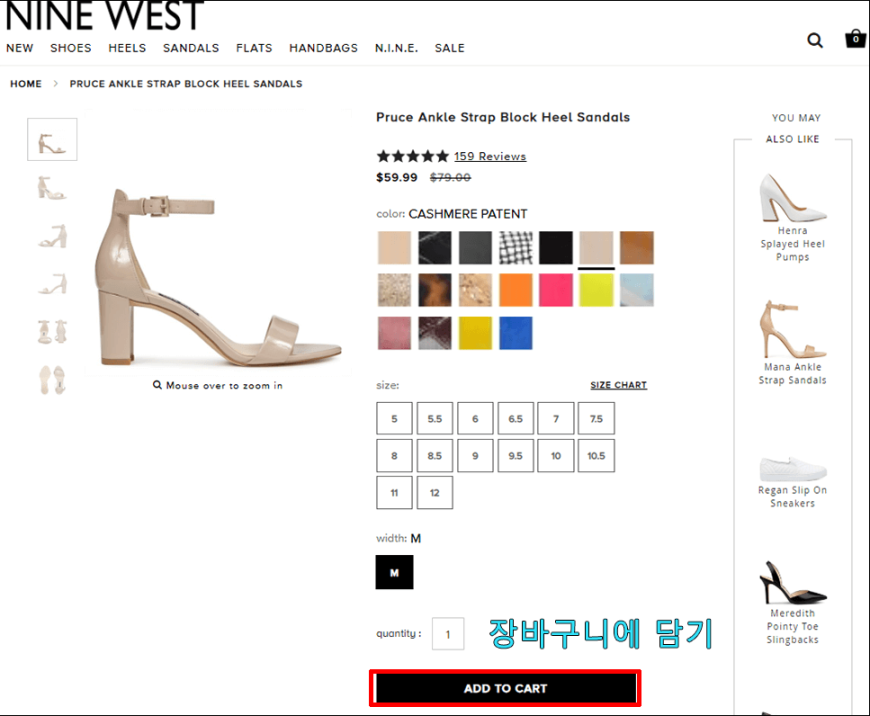The height and width of the screenshot is (716, 870).
Task: Choose the hot pink color swatch
Action: click(556, 290)
